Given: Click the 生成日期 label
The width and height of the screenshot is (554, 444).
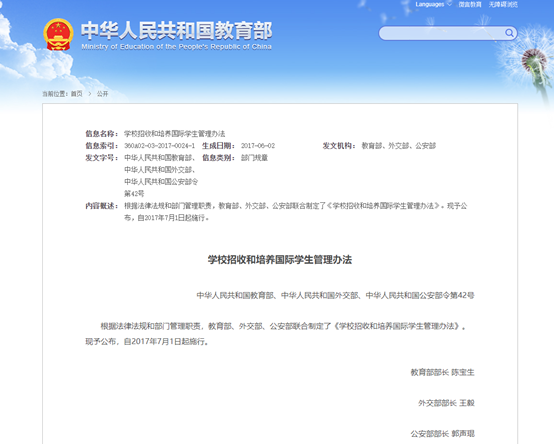Looking at the screenshot, I should coord(218,146).
